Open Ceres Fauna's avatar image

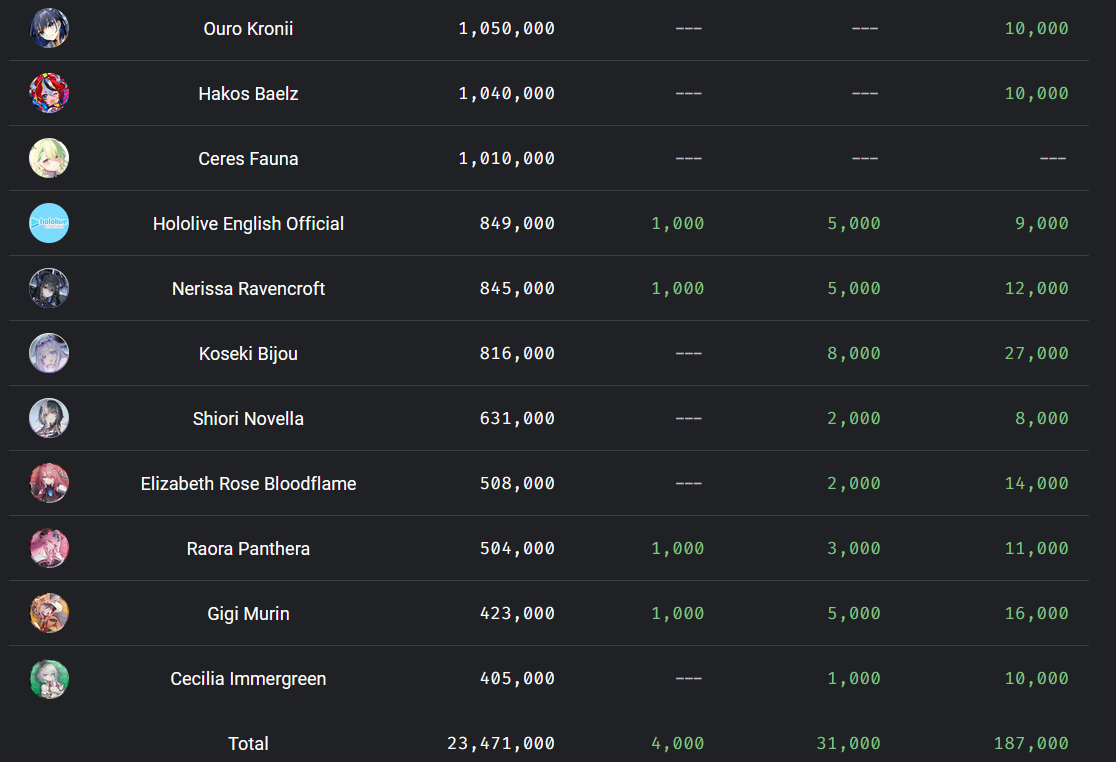pyautogui.click(x=49, y=158)
